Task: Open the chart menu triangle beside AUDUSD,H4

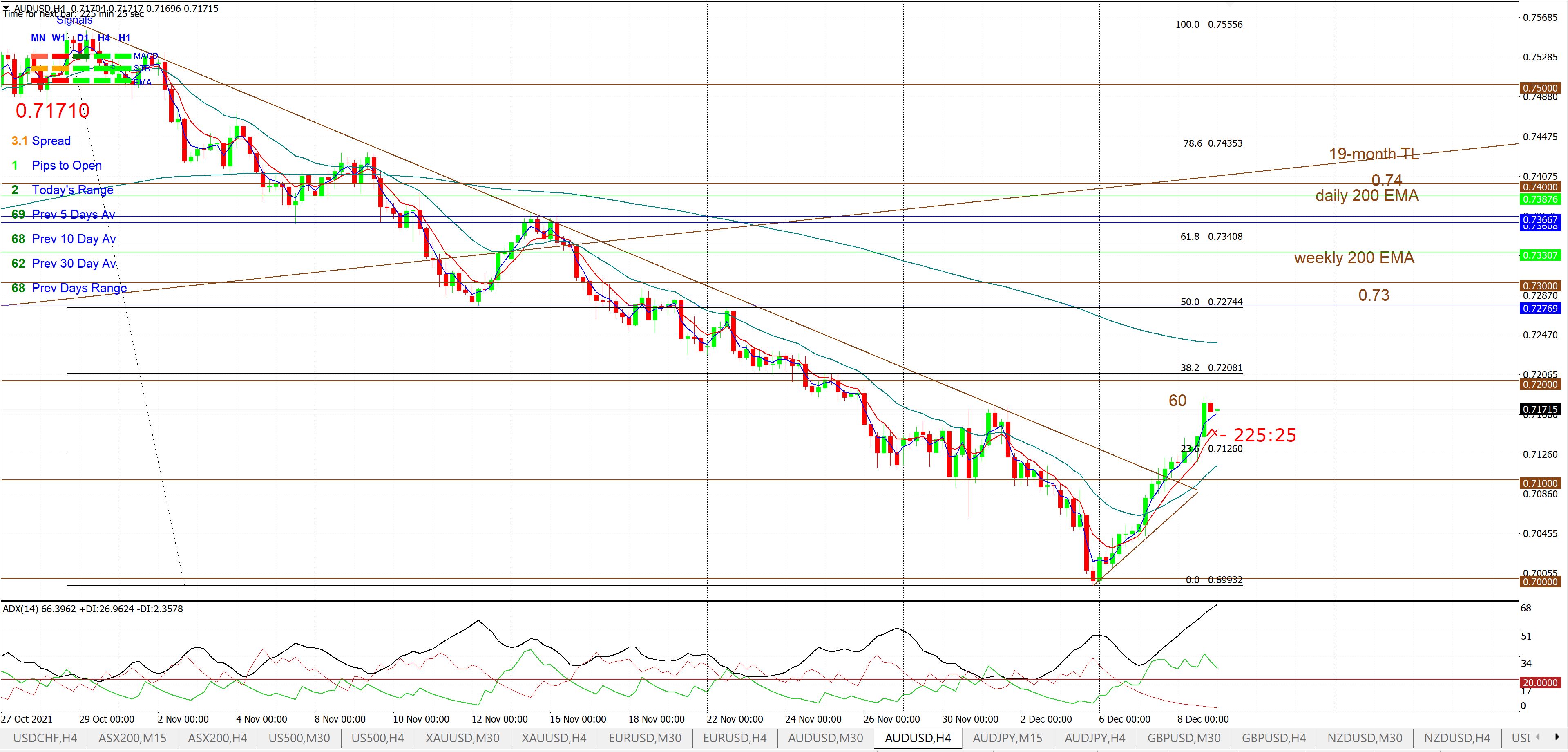Action: click(x=6, y=8)
